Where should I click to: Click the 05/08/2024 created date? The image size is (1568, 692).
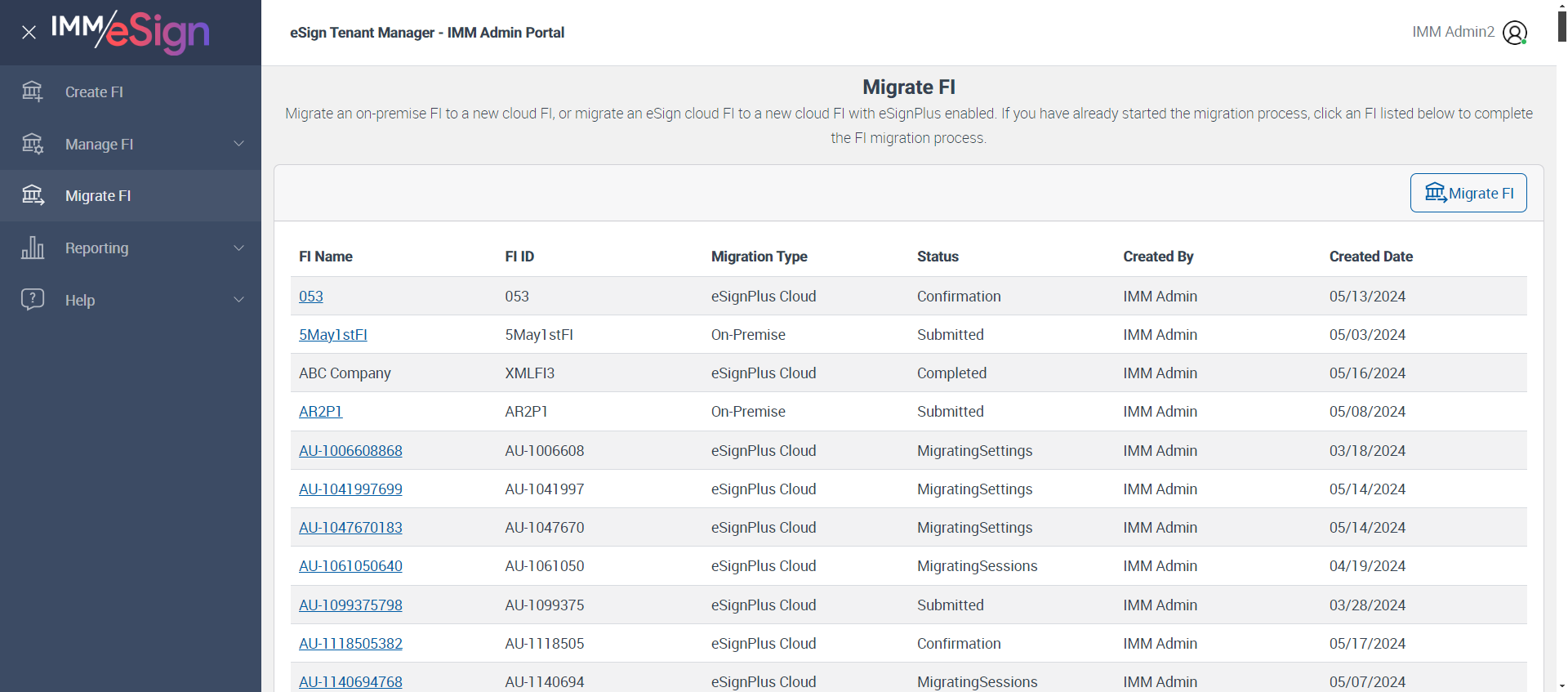coord(1367,412)
